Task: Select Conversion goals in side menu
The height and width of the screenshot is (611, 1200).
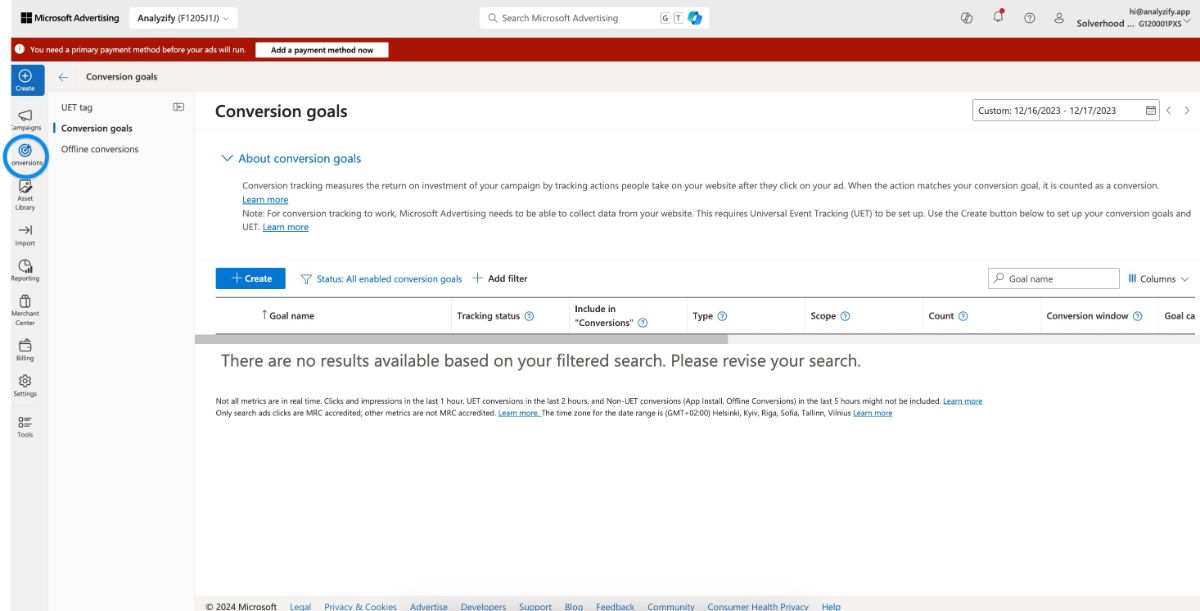Action: click(x=96, y=128)
